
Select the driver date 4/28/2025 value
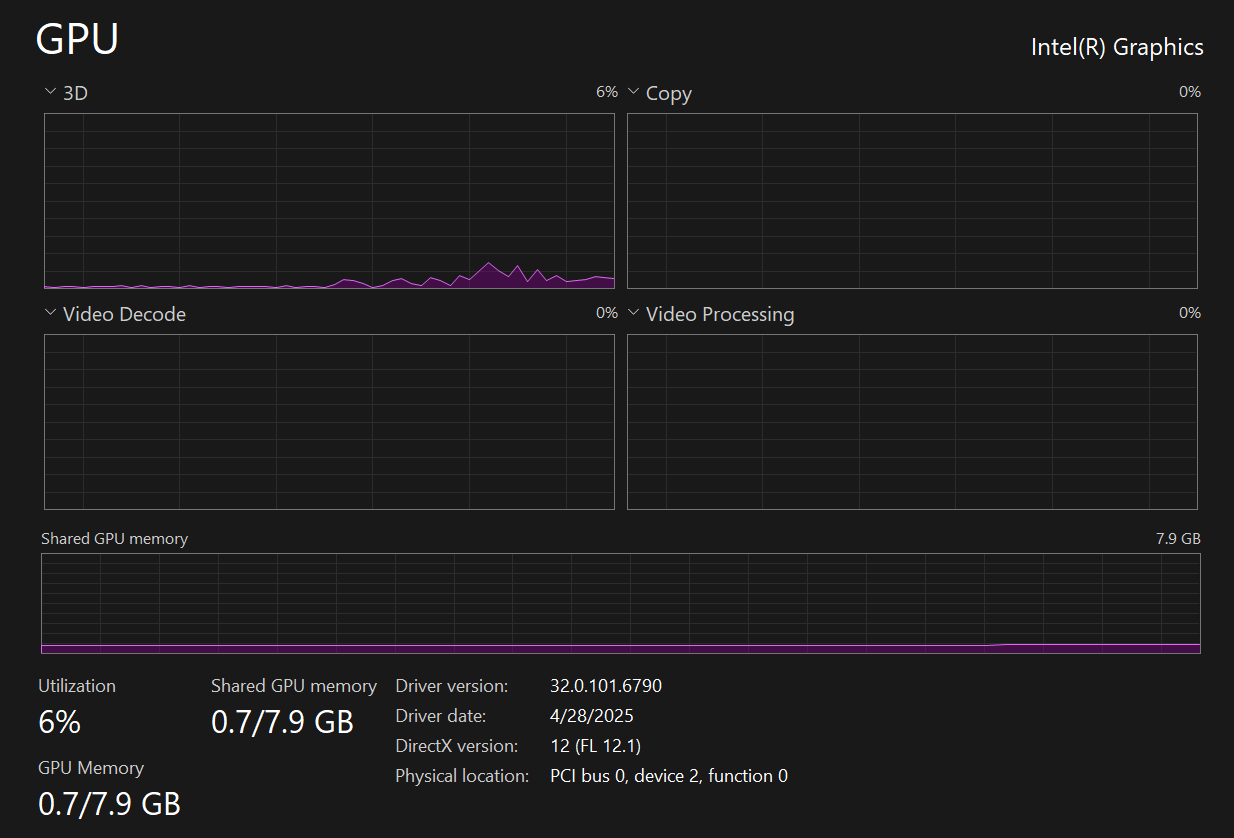click(x=592, y=716)
